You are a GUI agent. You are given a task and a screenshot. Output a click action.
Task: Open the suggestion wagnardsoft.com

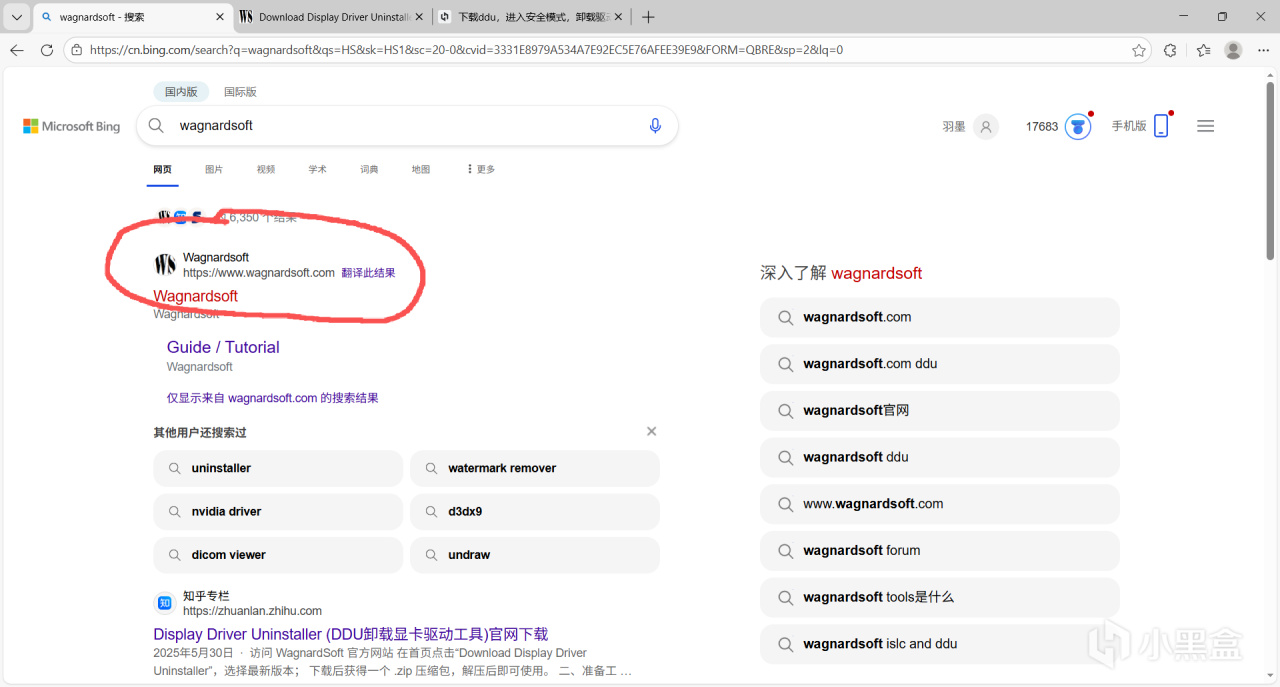pyautogui.click(x=940, y=317)
